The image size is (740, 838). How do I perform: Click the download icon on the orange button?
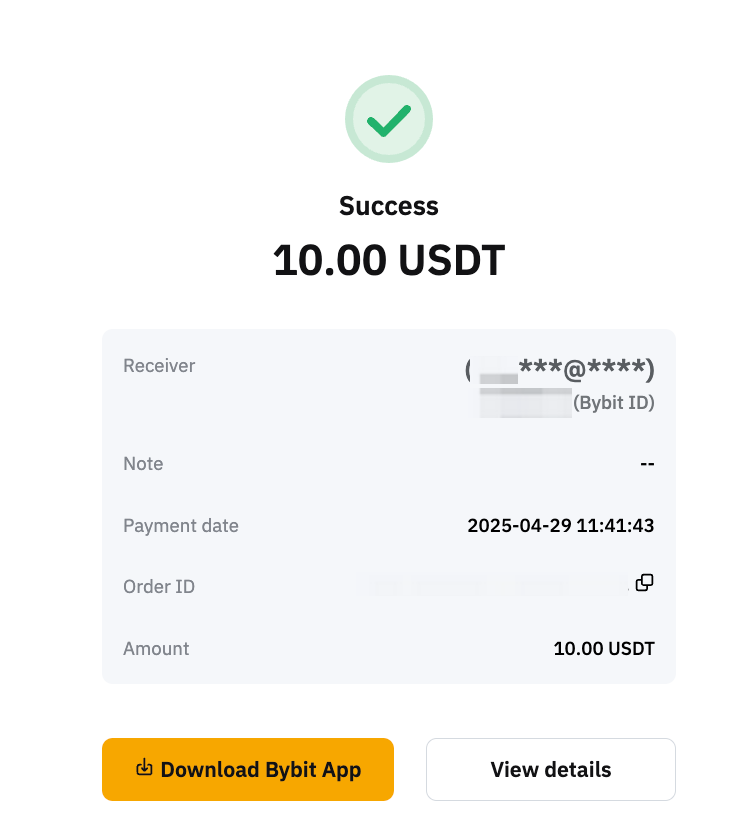(144, 768)
